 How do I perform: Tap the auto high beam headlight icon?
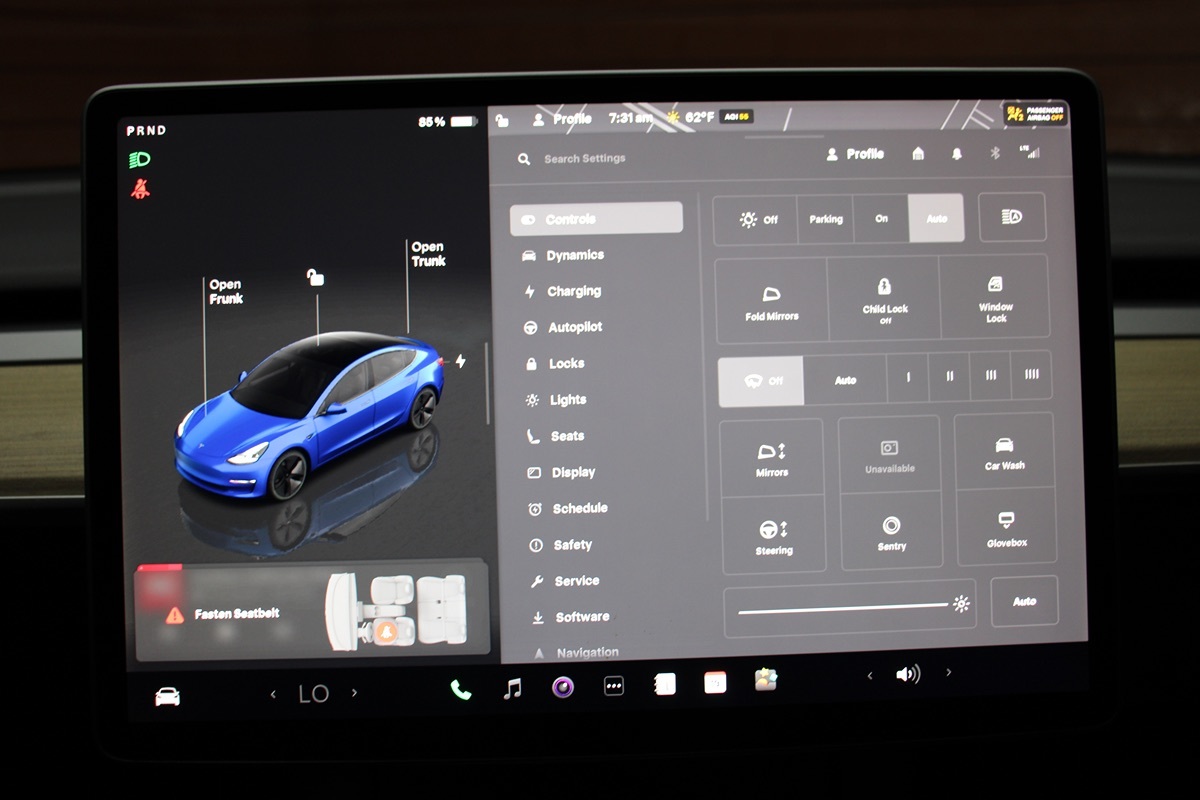click(1011, 217)
